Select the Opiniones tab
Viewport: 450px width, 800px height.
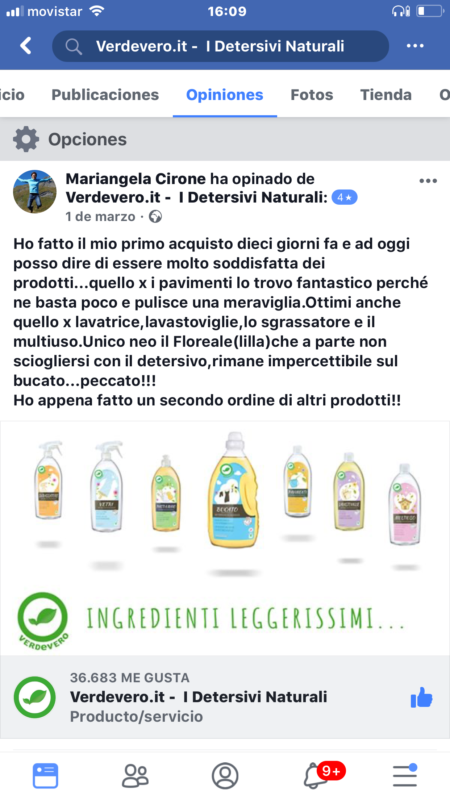pyautogui.click(x=224, y=95)
